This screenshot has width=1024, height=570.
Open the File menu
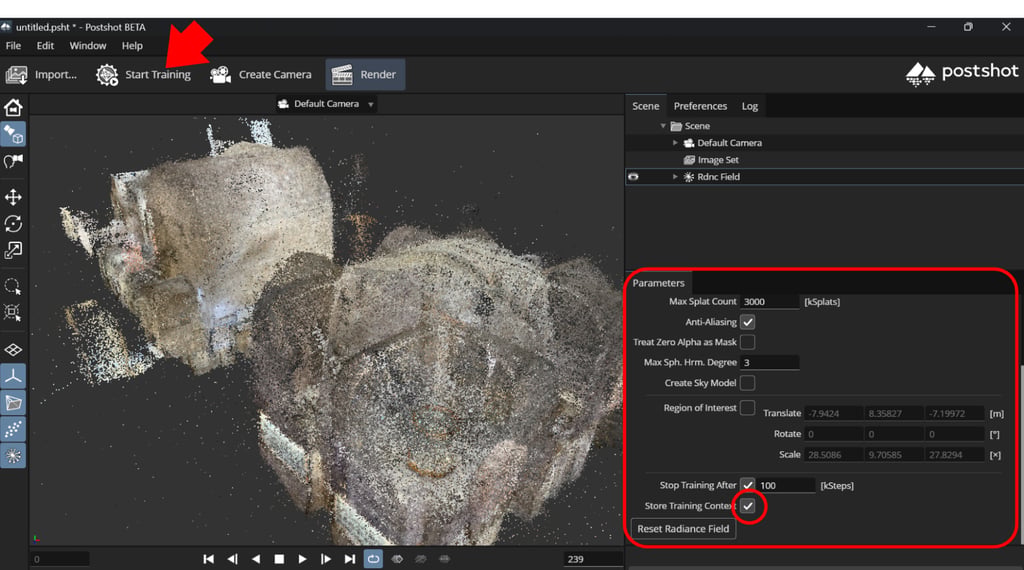click(13, 46)
